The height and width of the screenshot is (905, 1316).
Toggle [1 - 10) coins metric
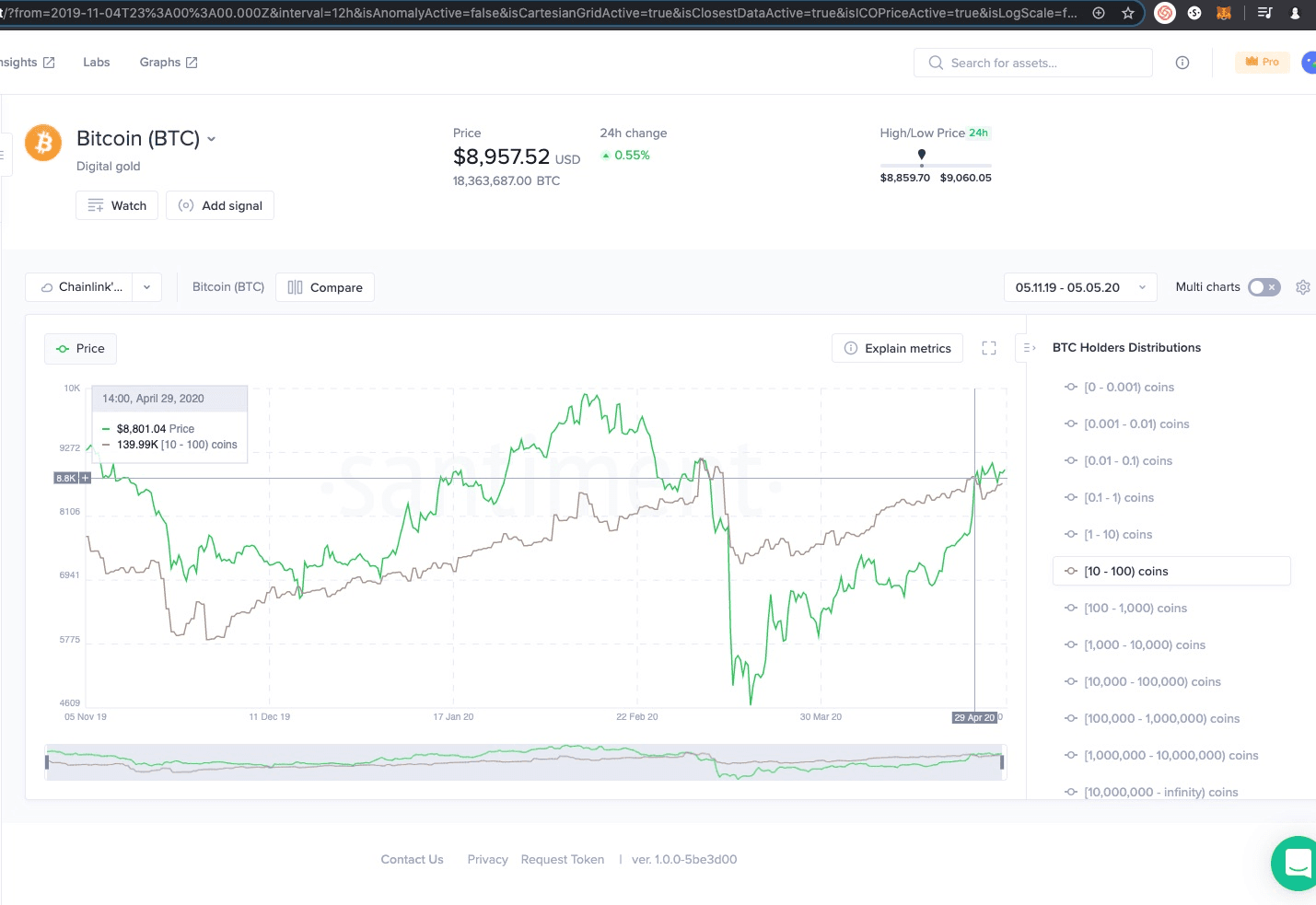pyautogui.click(x=1108, y=534)
